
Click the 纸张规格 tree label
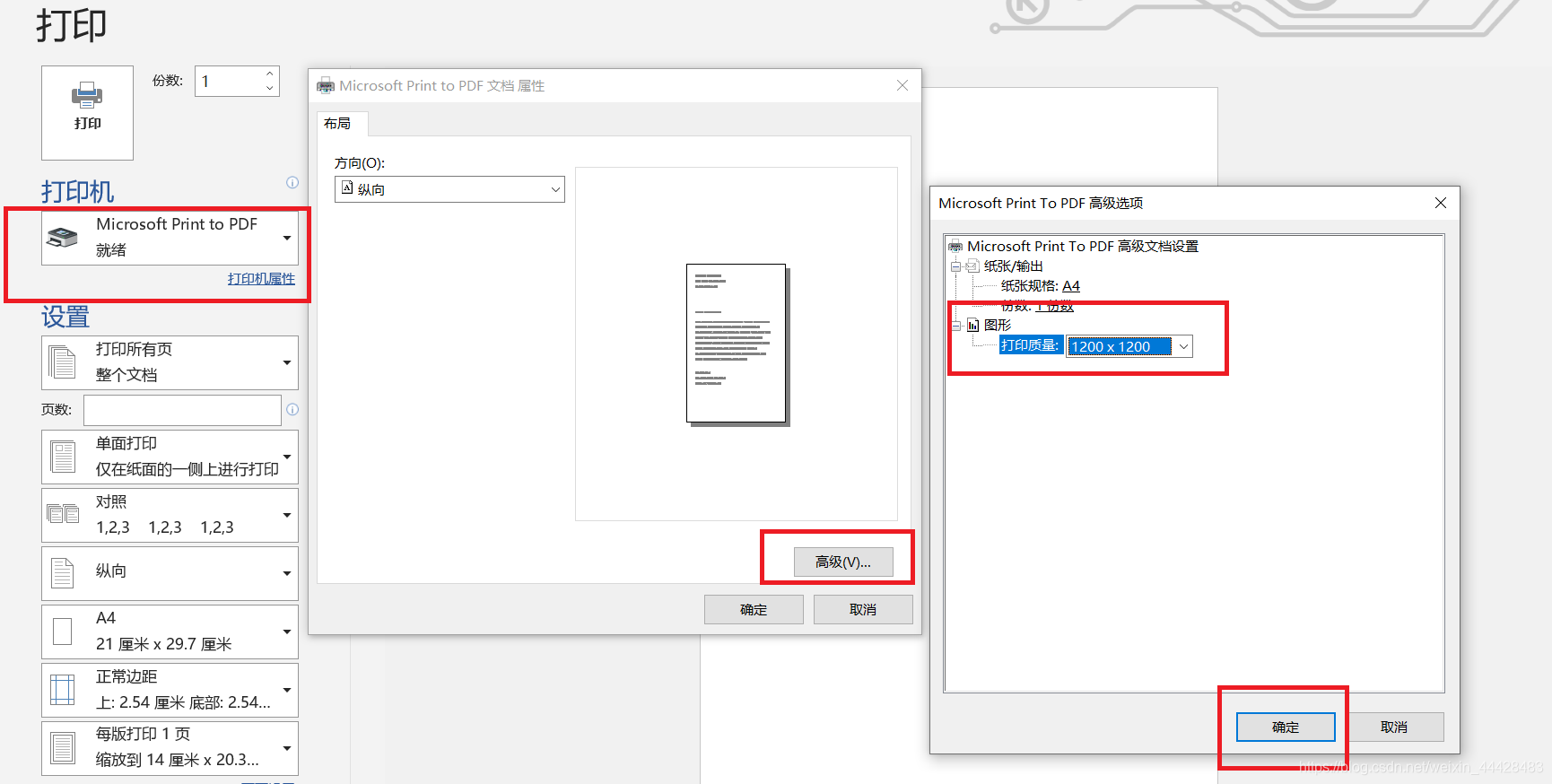click(1030, 286)
